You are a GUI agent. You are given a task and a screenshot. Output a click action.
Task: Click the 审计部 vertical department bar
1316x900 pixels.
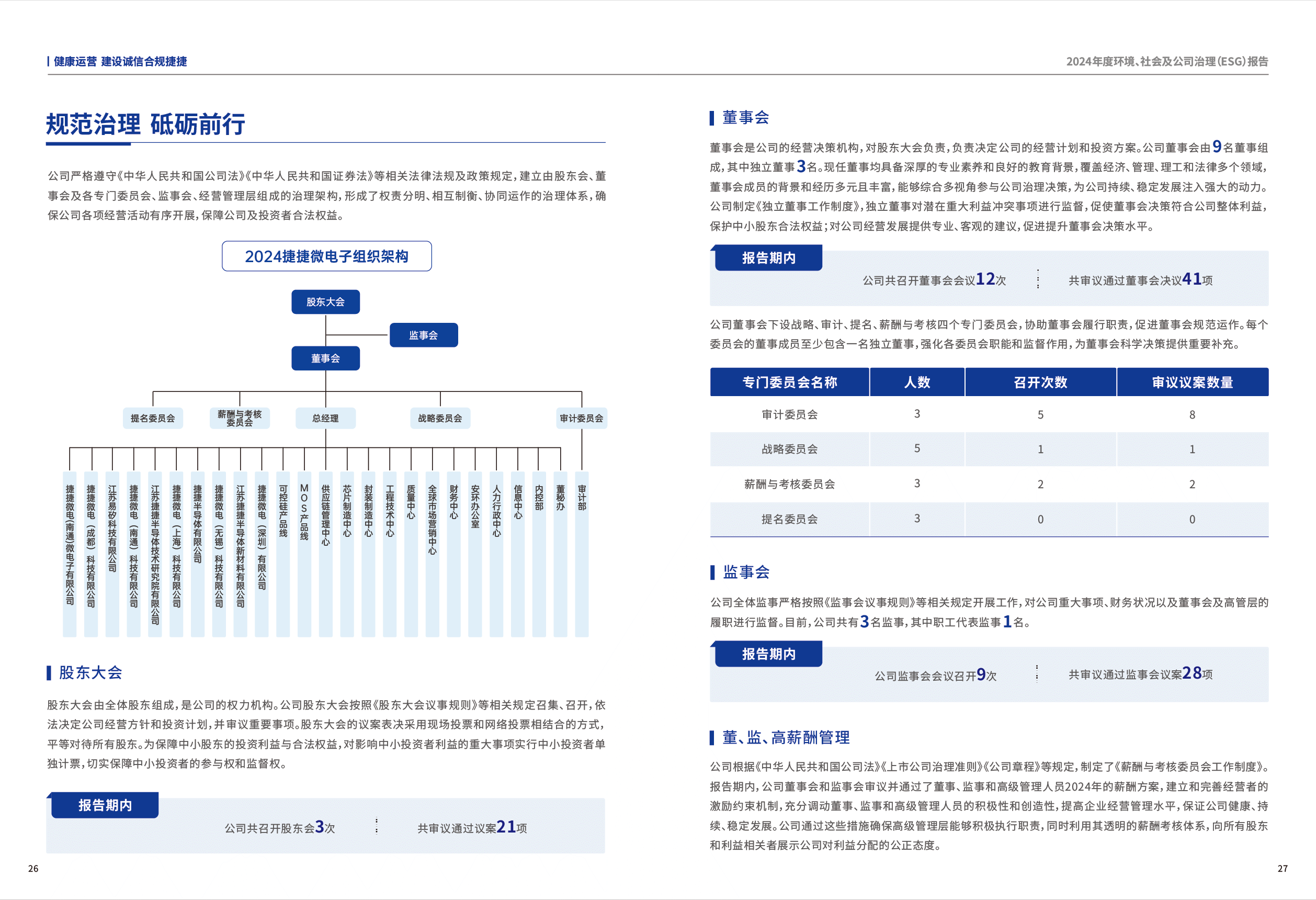tap(582, 554)
